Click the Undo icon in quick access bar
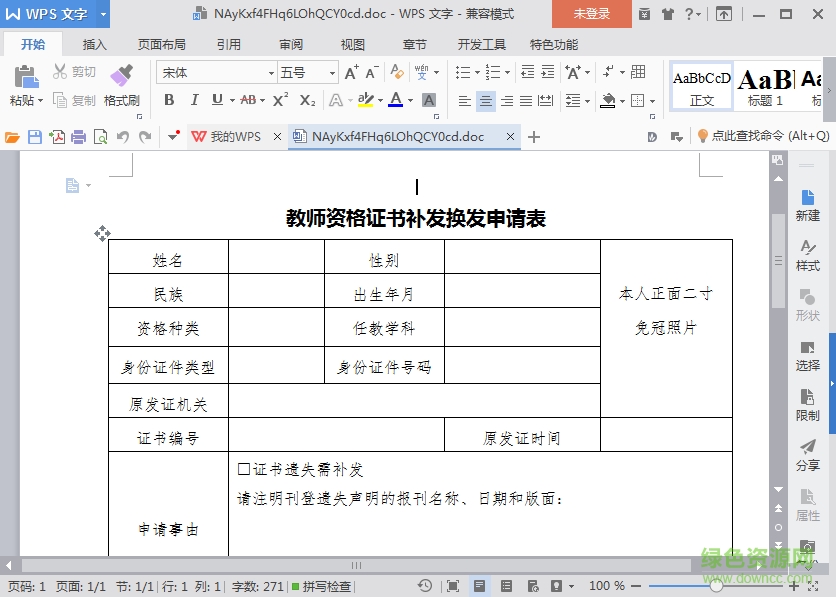Viewport: 836px width, 597px height. pyautogui.click(x=122, y=137)
